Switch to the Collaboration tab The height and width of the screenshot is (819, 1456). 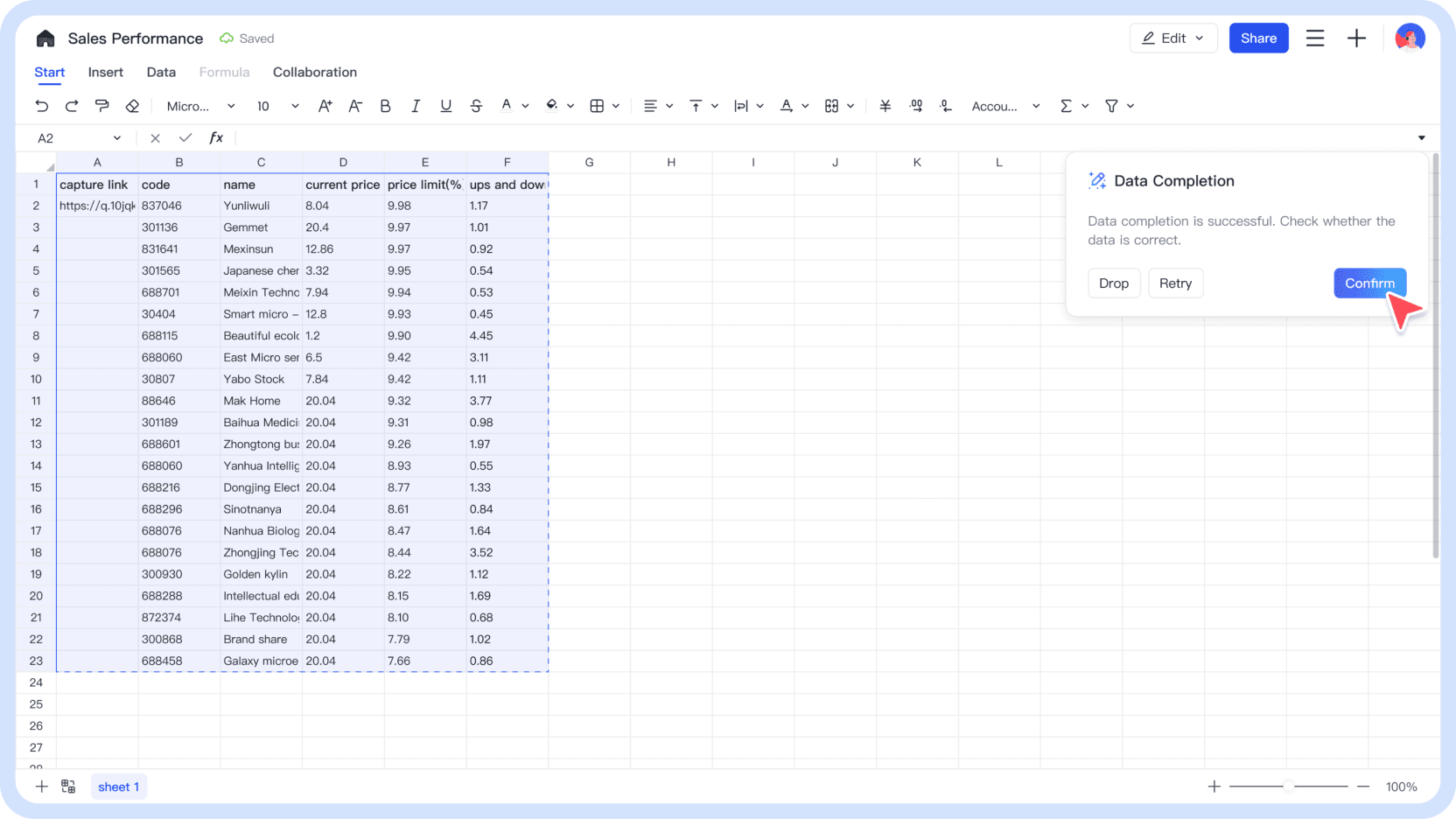click(x=315, y=73)
